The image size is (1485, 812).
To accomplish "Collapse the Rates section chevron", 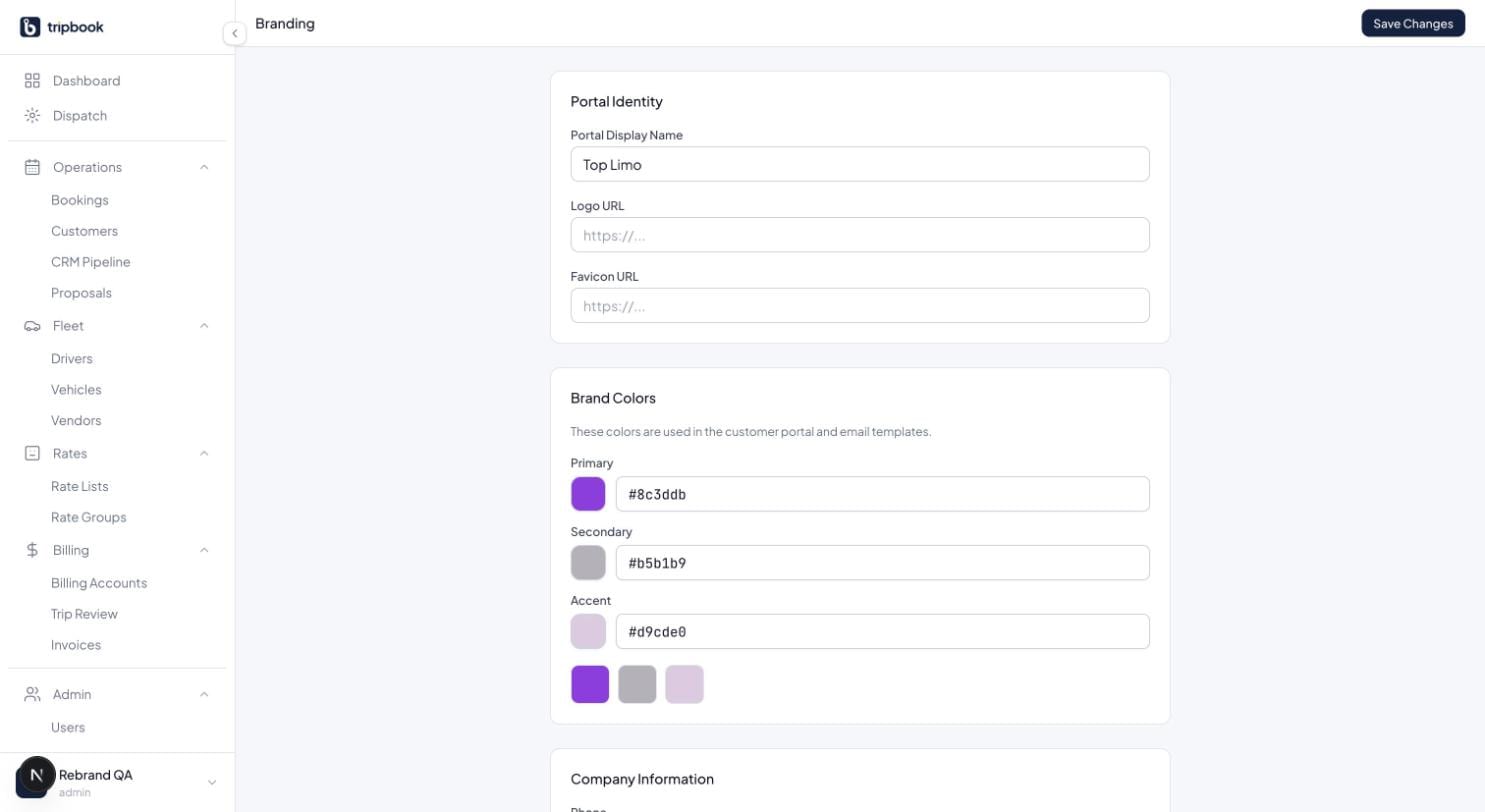I will pyautogui.click(x=204, y=453).
